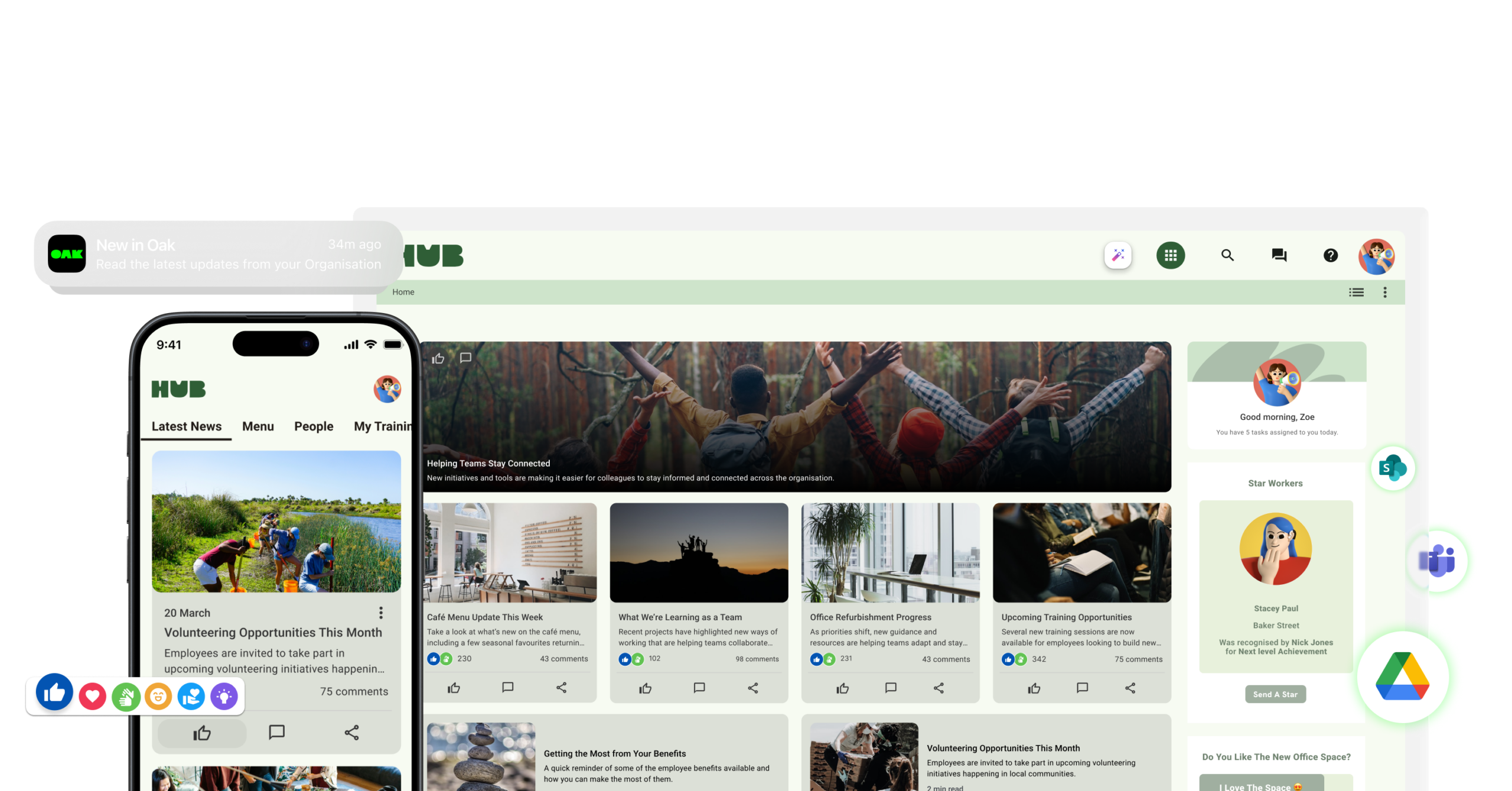
Task: Open the list view menu in breadcrumb bar
Action: (x=1356, y=292)
